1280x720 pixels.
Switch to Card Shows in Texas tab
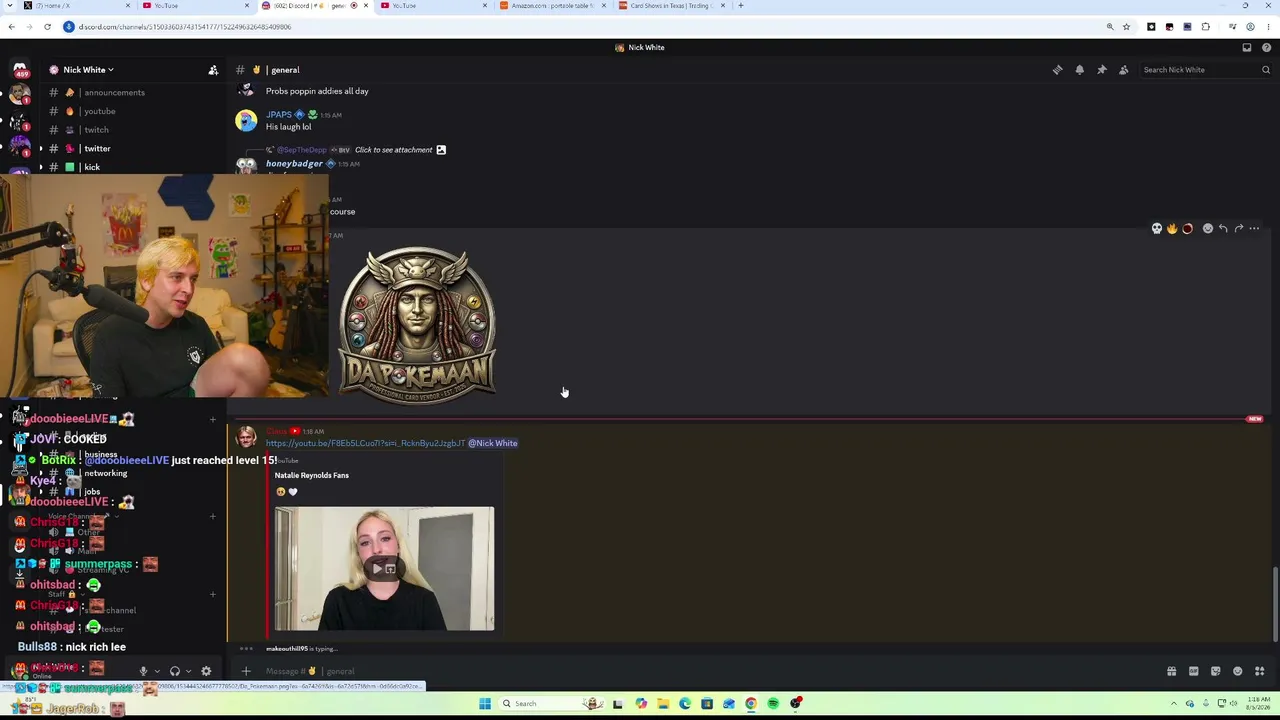670,6
